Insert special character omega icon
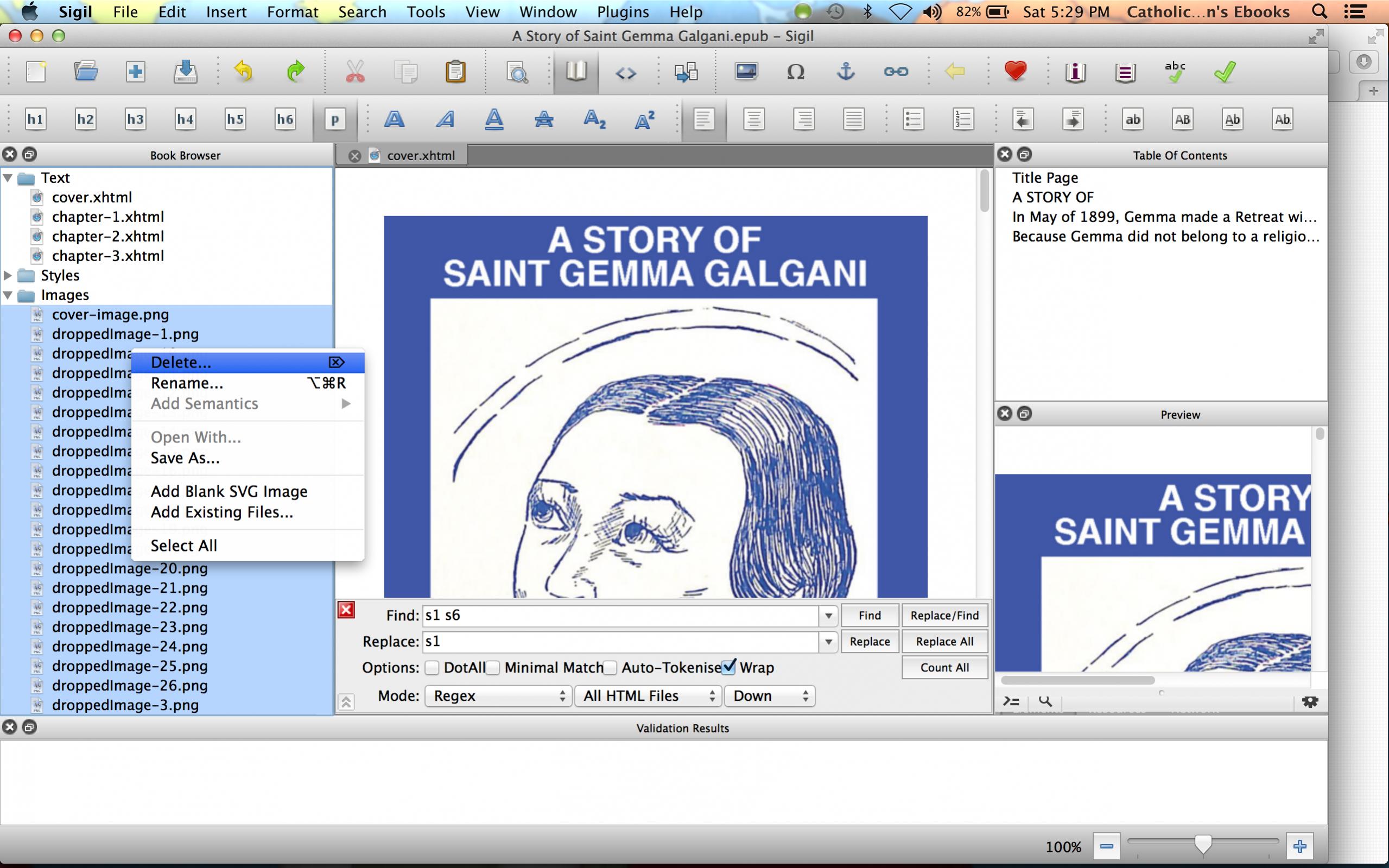 (x=796, y=72)
